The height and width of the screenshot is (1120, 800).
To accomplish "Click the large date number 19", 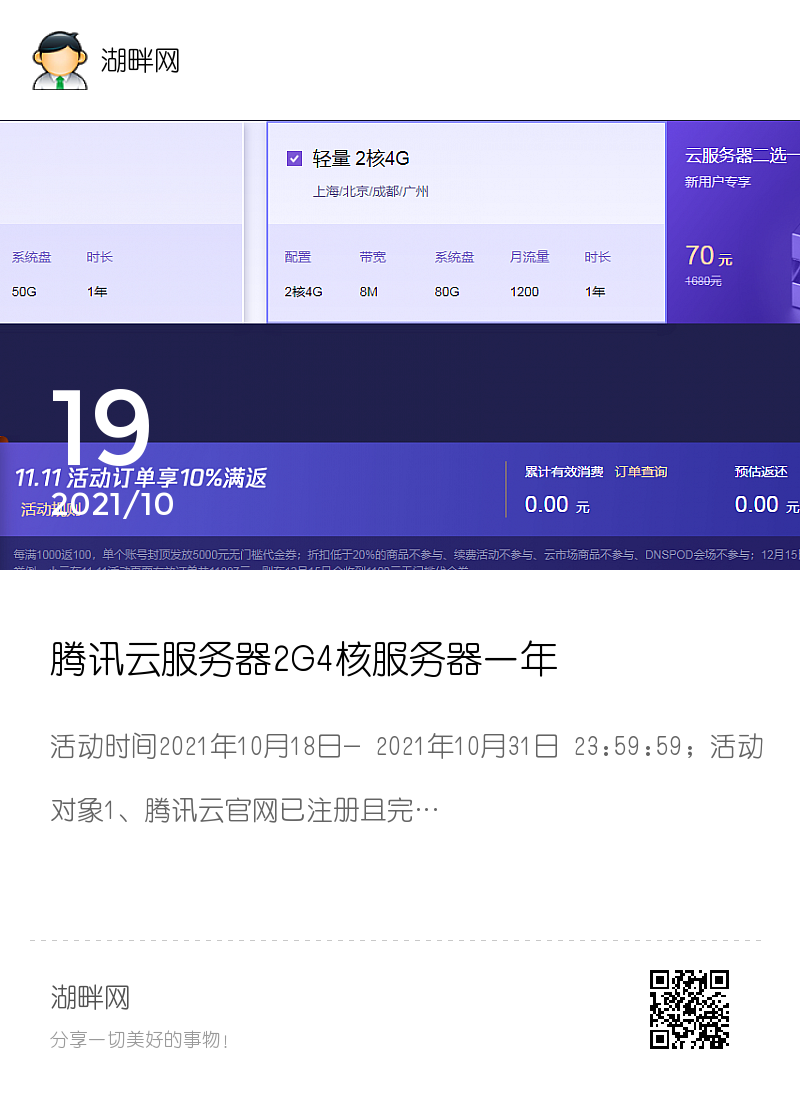I will [101, 426].
